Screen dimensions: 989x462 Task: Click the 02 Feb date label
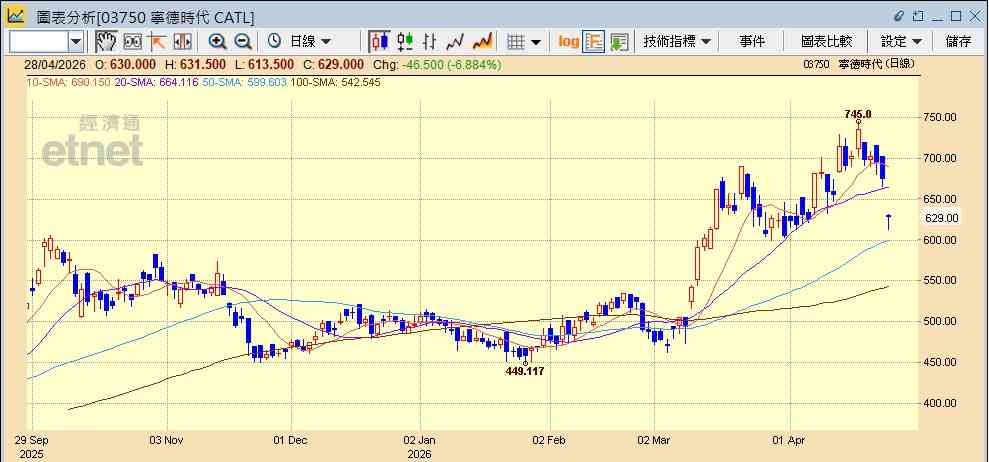[551, 439]
